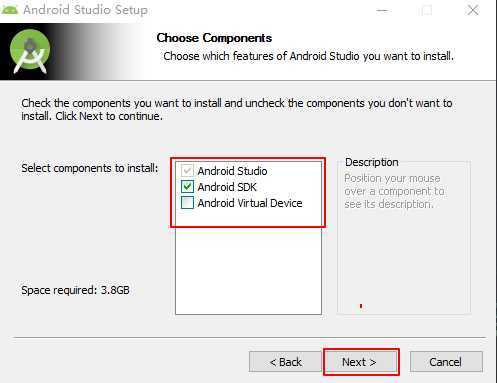Click the small Android title bar icon

pos(9,10)
